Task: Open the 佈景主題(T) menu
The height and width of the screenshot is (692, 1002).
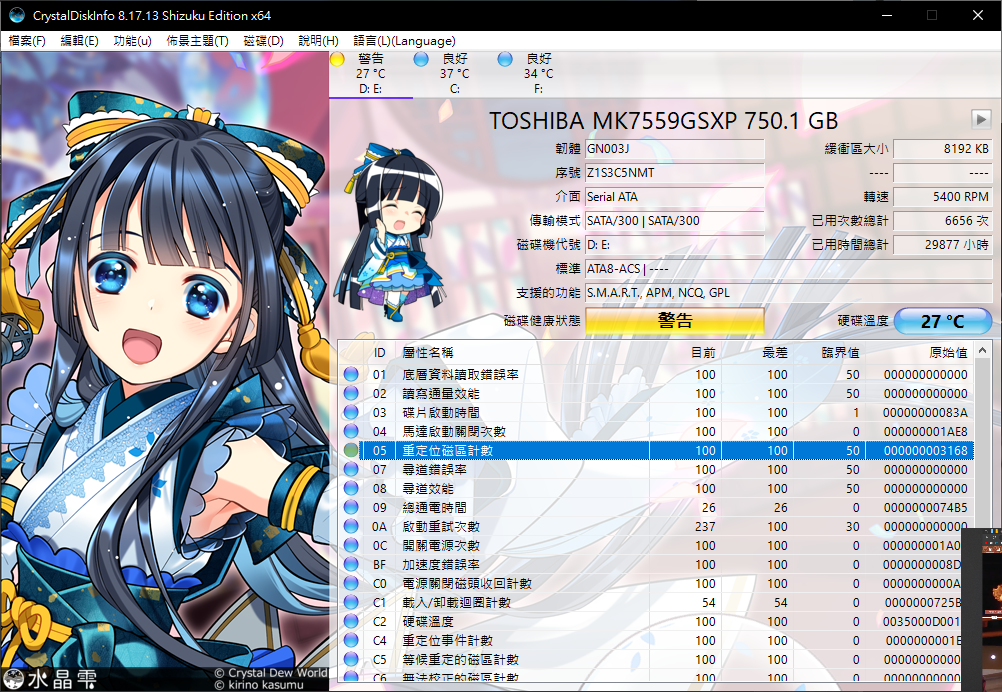Action: click(197, 41)
